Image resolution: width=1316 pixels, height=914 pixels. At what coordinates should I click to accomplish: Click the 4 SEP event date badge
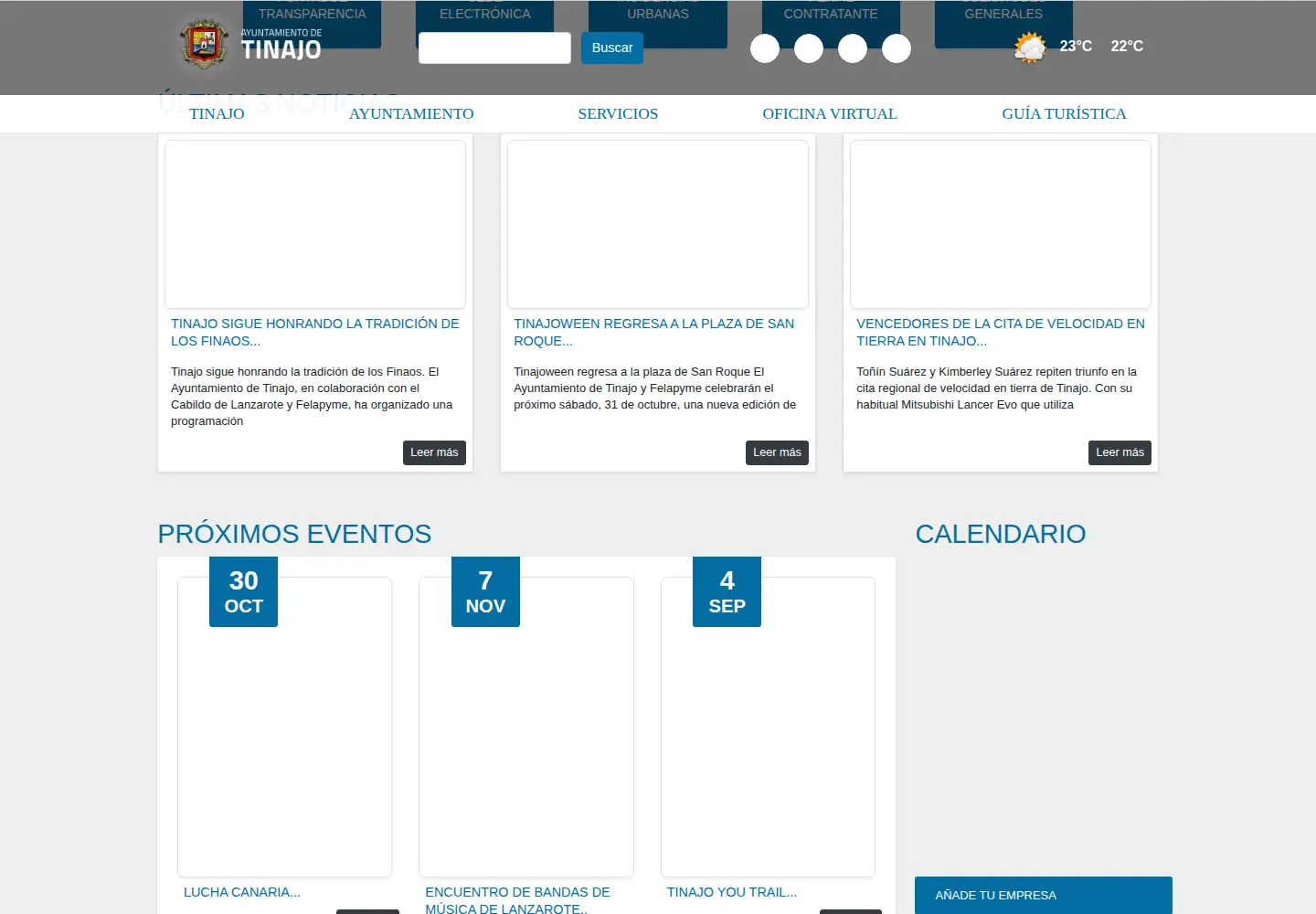point(727,591)
